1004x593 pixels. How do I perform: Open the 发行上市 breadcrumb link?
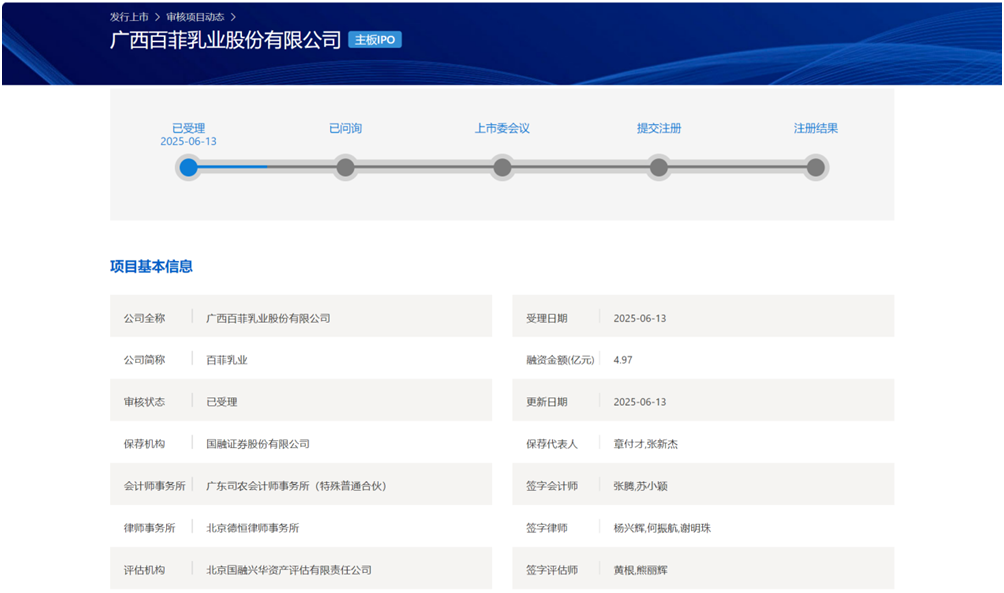coord(129,17)
